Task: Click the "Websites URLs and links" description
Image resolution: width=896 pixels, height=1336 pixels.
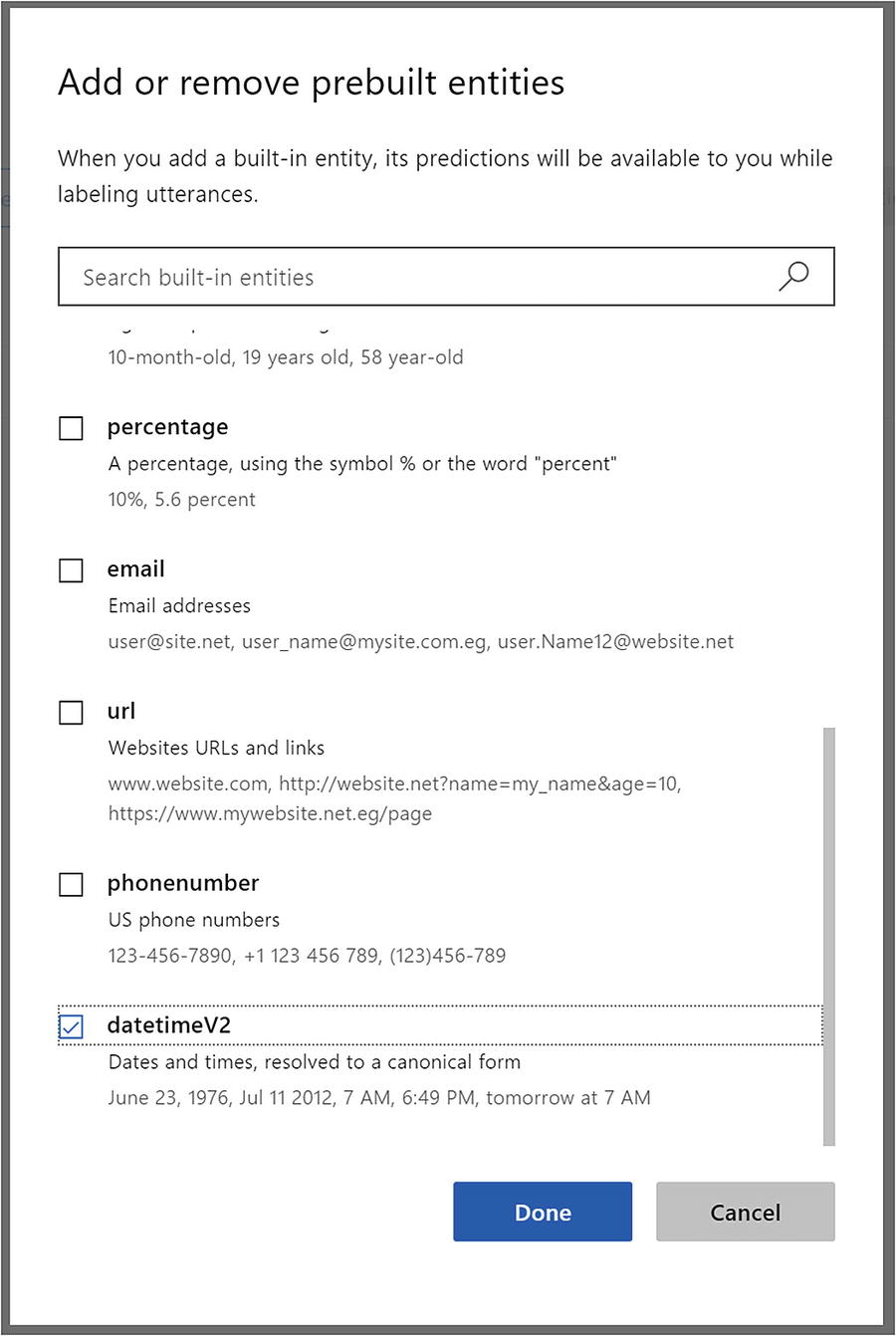Action: pos(216,748)
